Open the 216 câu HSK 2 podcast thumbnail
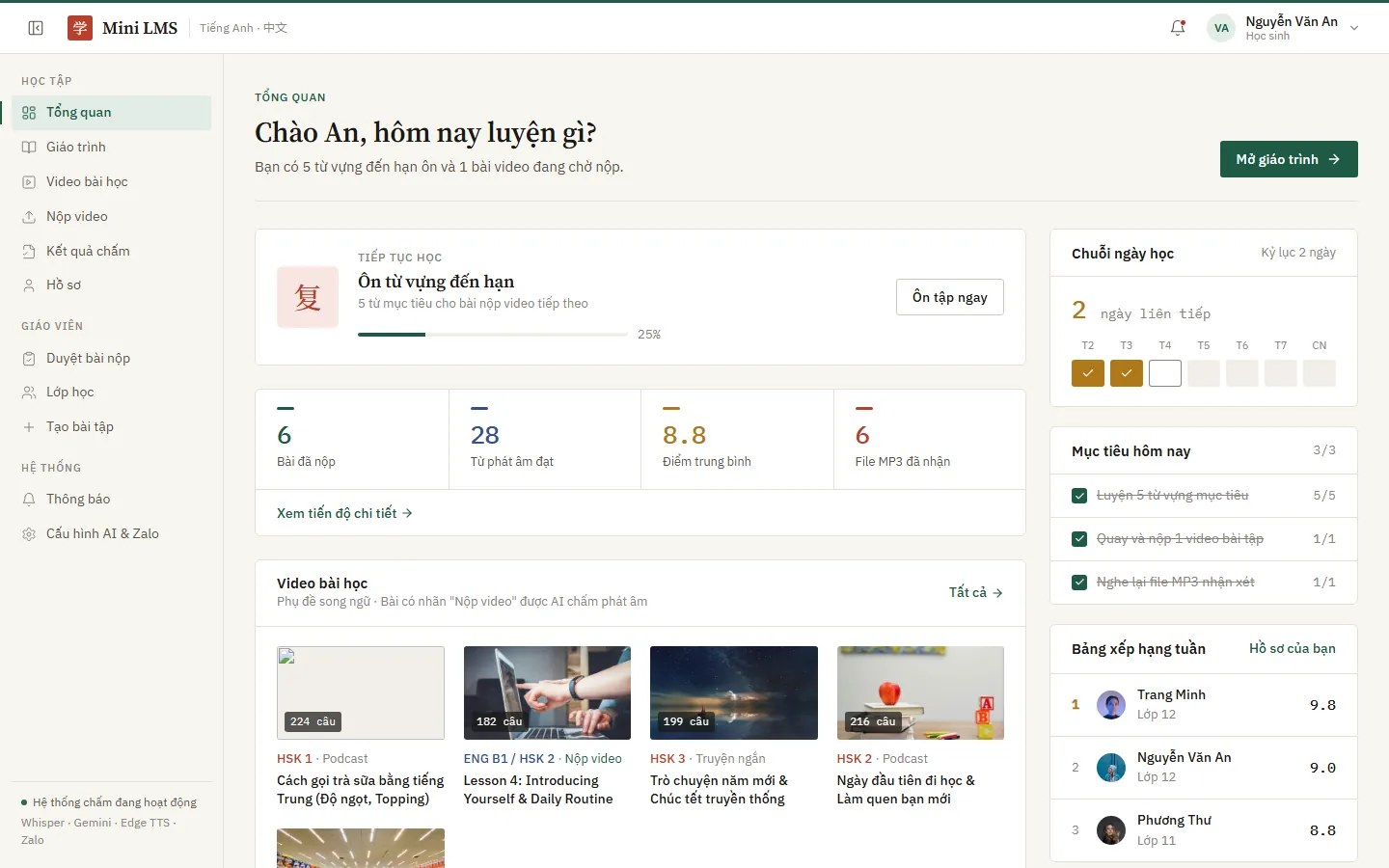This screenshot has width=1389, height=868. (x=920, y=693)
